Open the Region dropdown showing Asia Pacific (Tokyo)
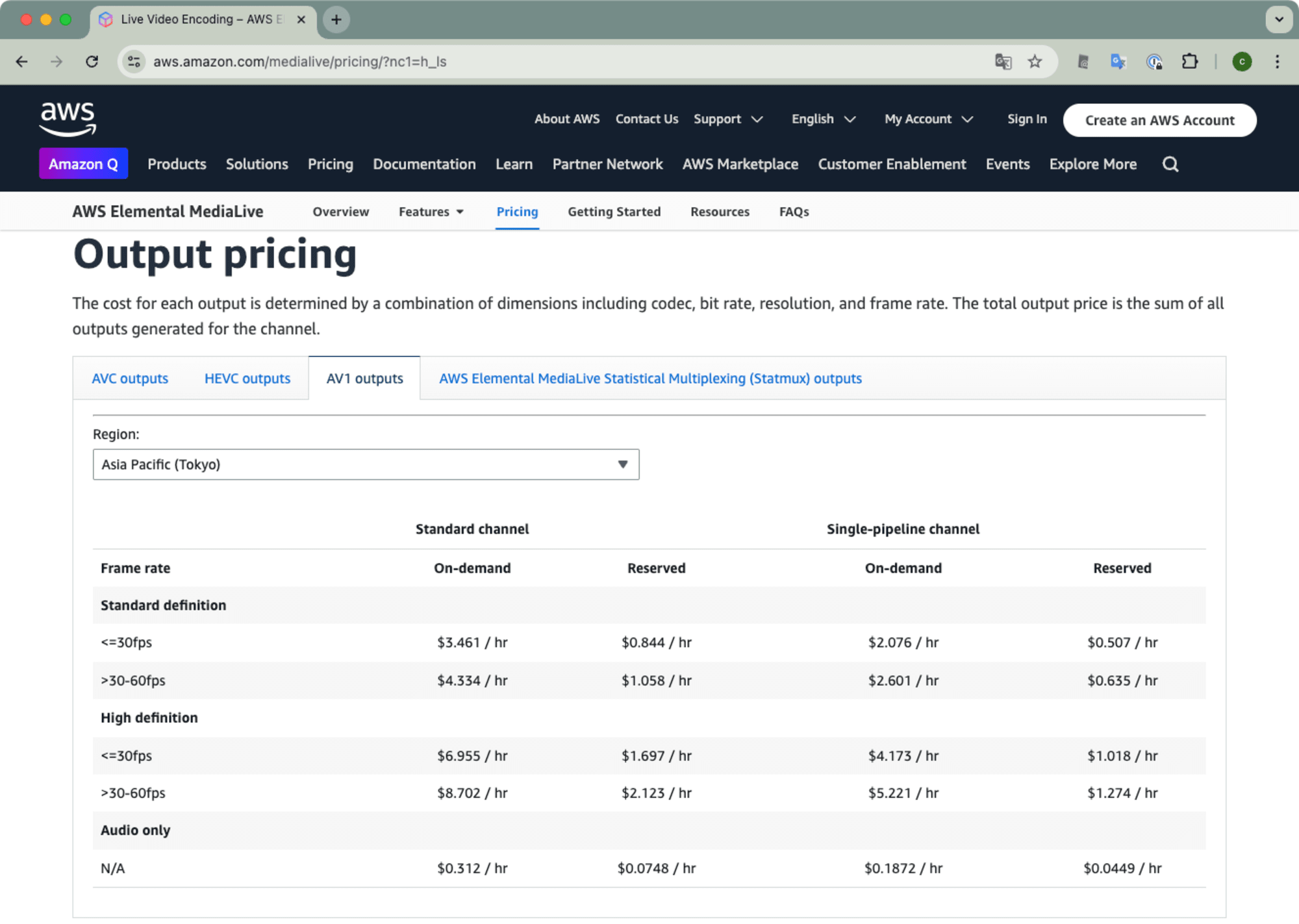 click(366, 464)
